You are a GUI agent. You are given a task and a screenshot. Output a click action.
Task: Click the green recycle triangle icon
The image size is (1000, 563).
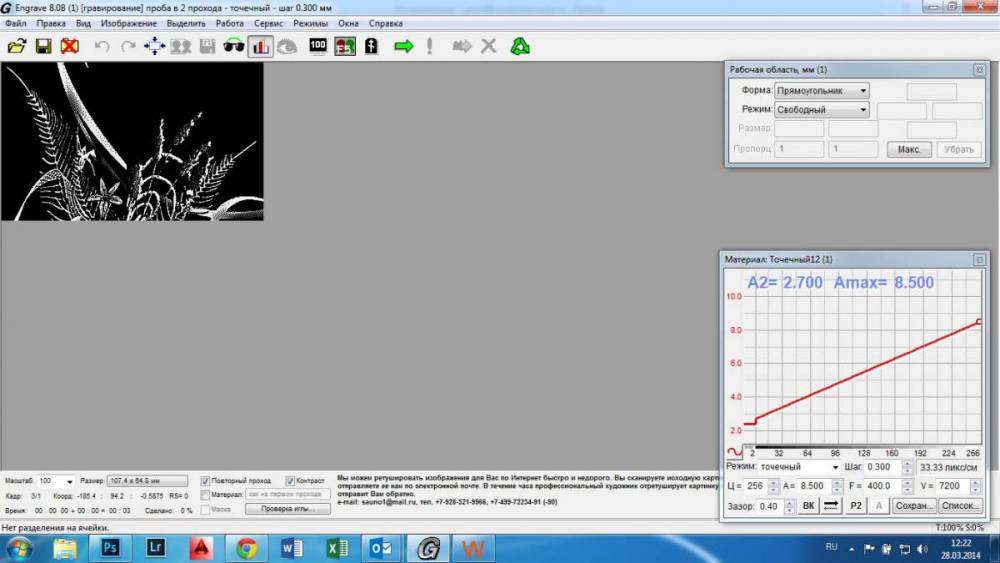click(x=519, y=46)
